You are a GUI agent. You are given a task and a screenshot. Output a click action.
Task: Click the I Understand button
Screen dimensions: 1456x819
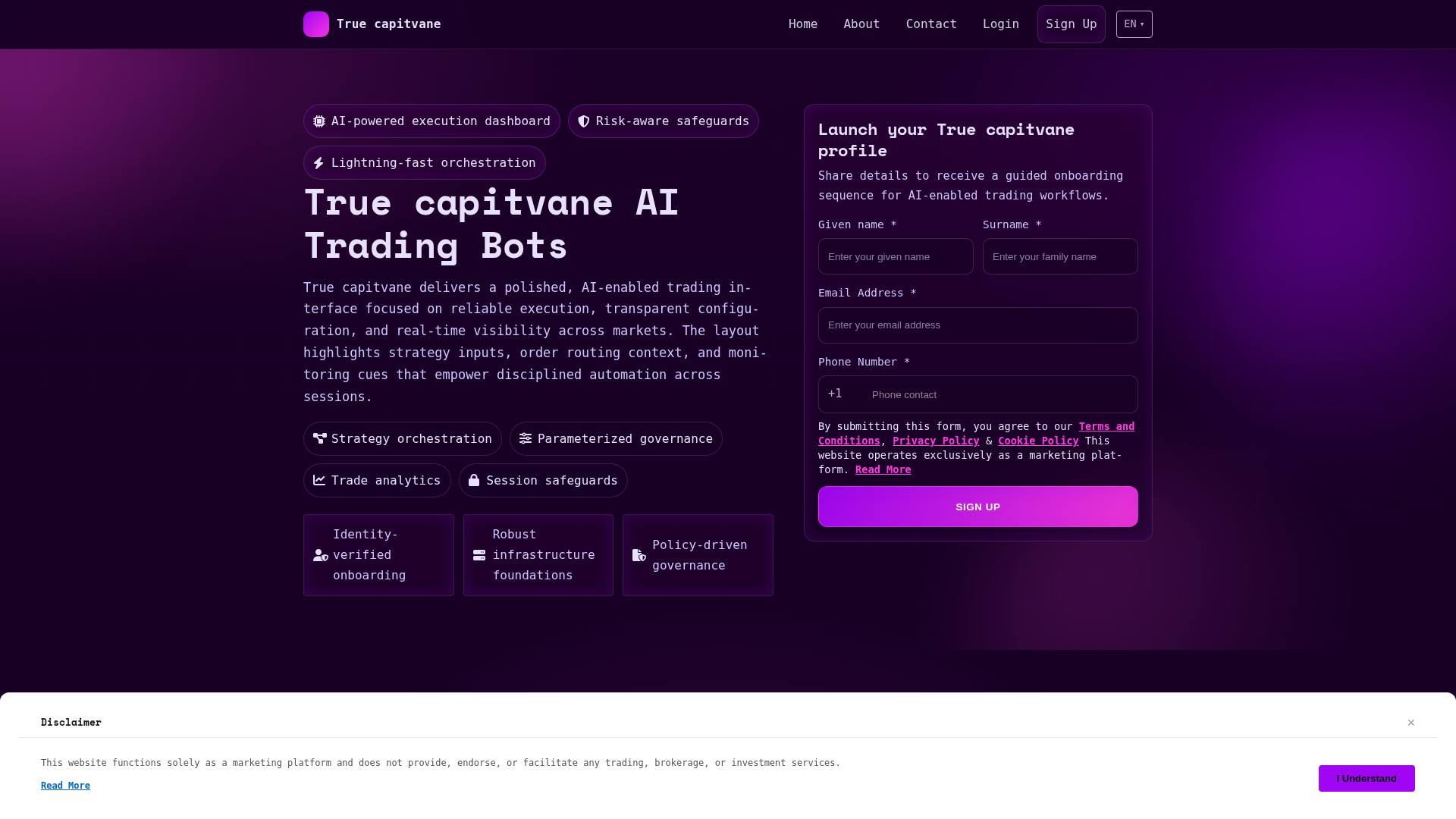[x=1367, y=778]
